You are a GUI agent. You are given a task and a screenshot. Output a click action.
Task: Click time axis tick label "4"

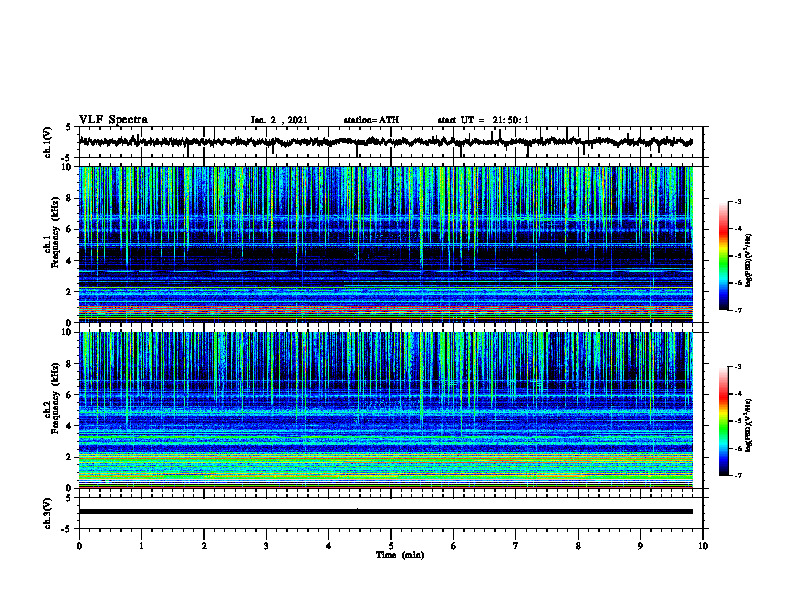point(329,546)
